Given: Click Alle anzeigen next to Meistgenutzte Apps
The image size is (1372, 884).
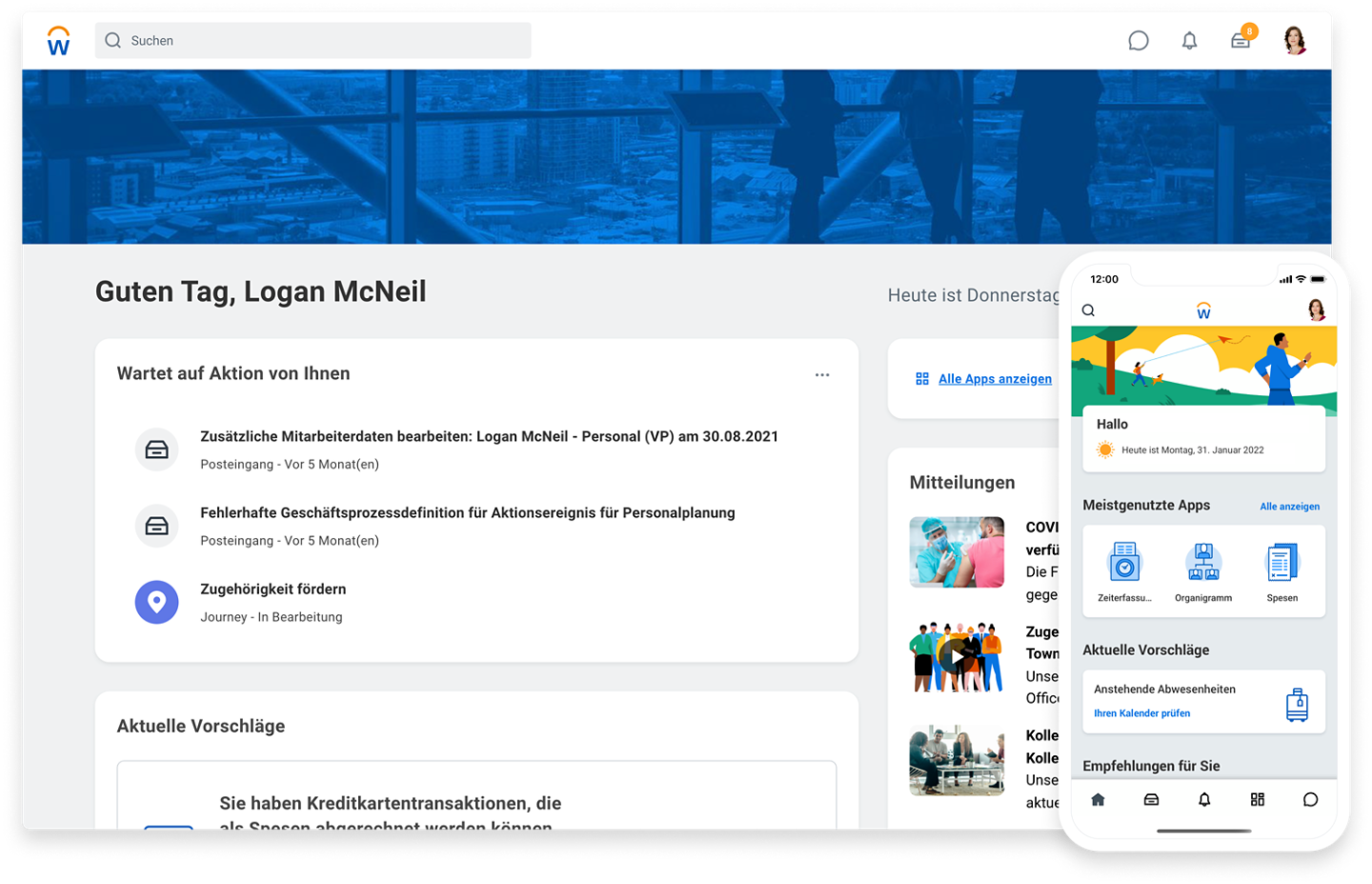Looking at the screenshot, I should click(1289, 506).
